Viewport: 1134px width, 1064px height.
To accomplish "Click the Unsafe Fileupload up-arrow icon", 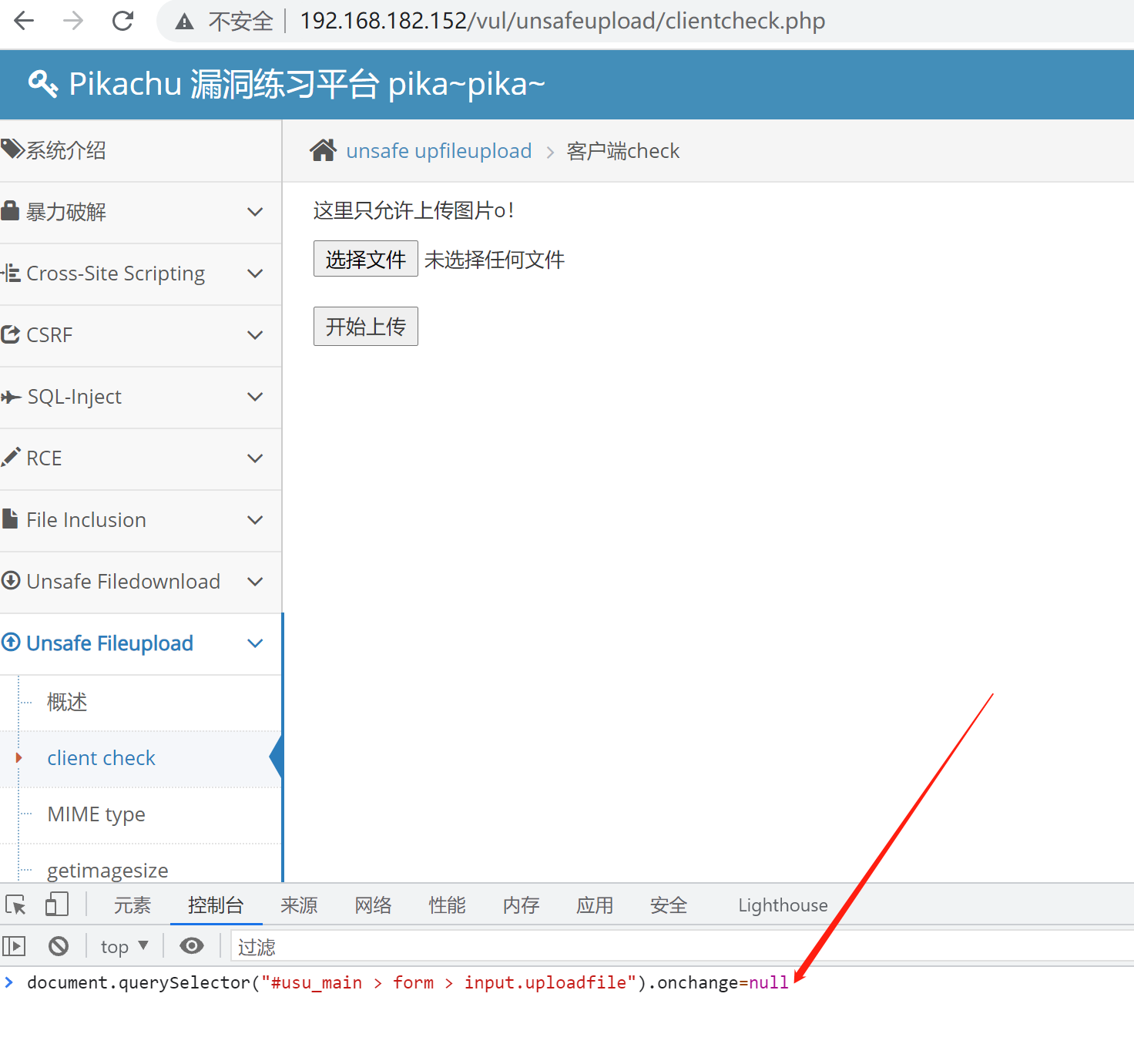I will pos(11,642).
